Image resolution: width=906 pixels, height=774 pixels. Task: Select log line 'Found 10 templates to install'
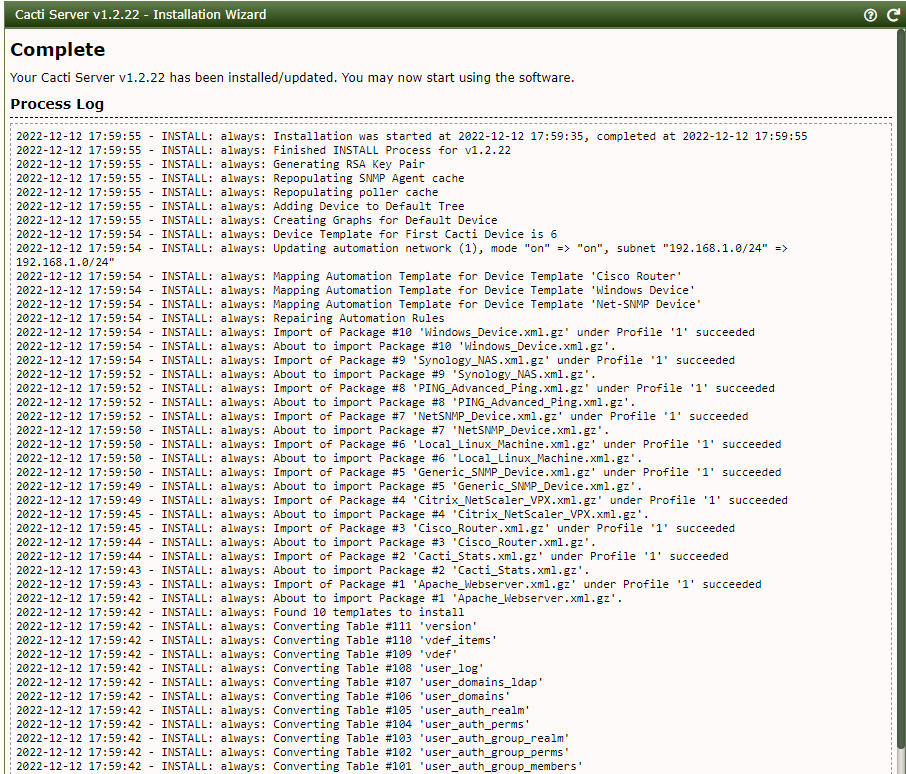240,612
